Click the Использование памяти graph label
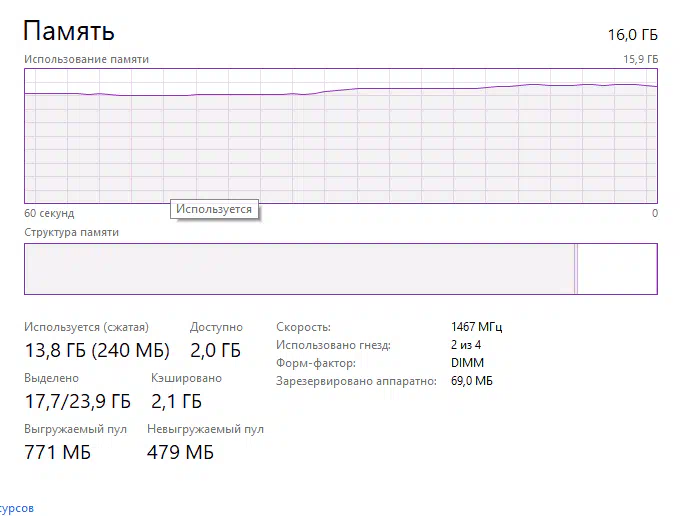 86,59
